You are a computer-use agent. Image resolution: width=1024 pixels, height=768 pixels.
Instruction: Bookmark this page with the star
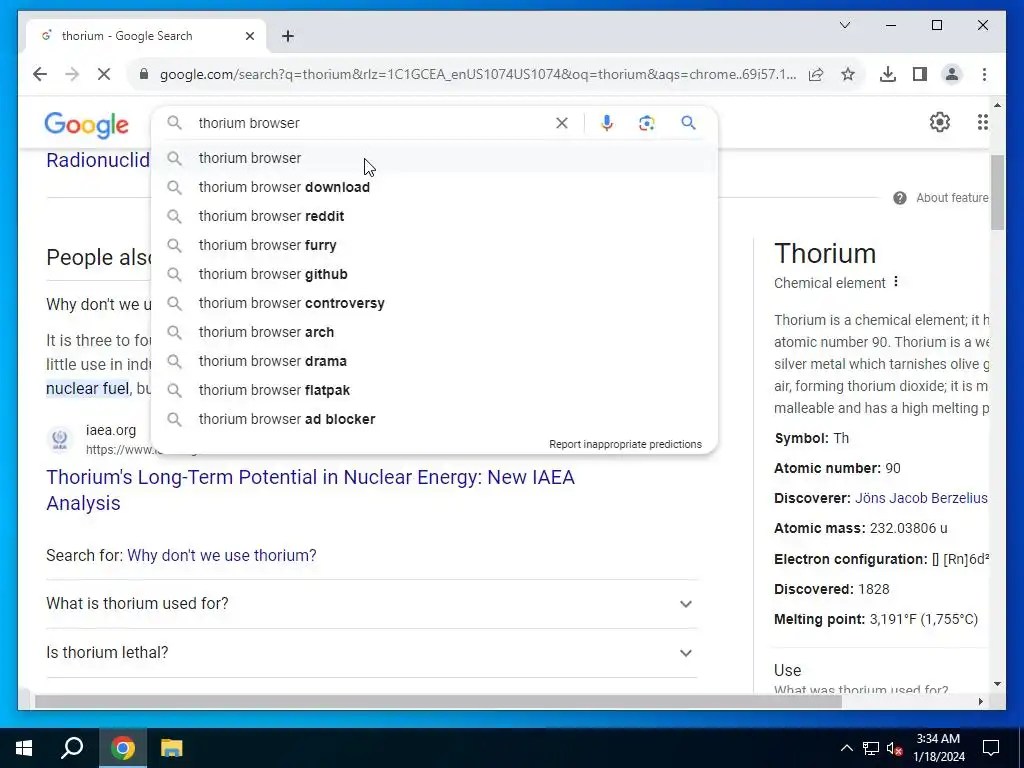(848, 74)
